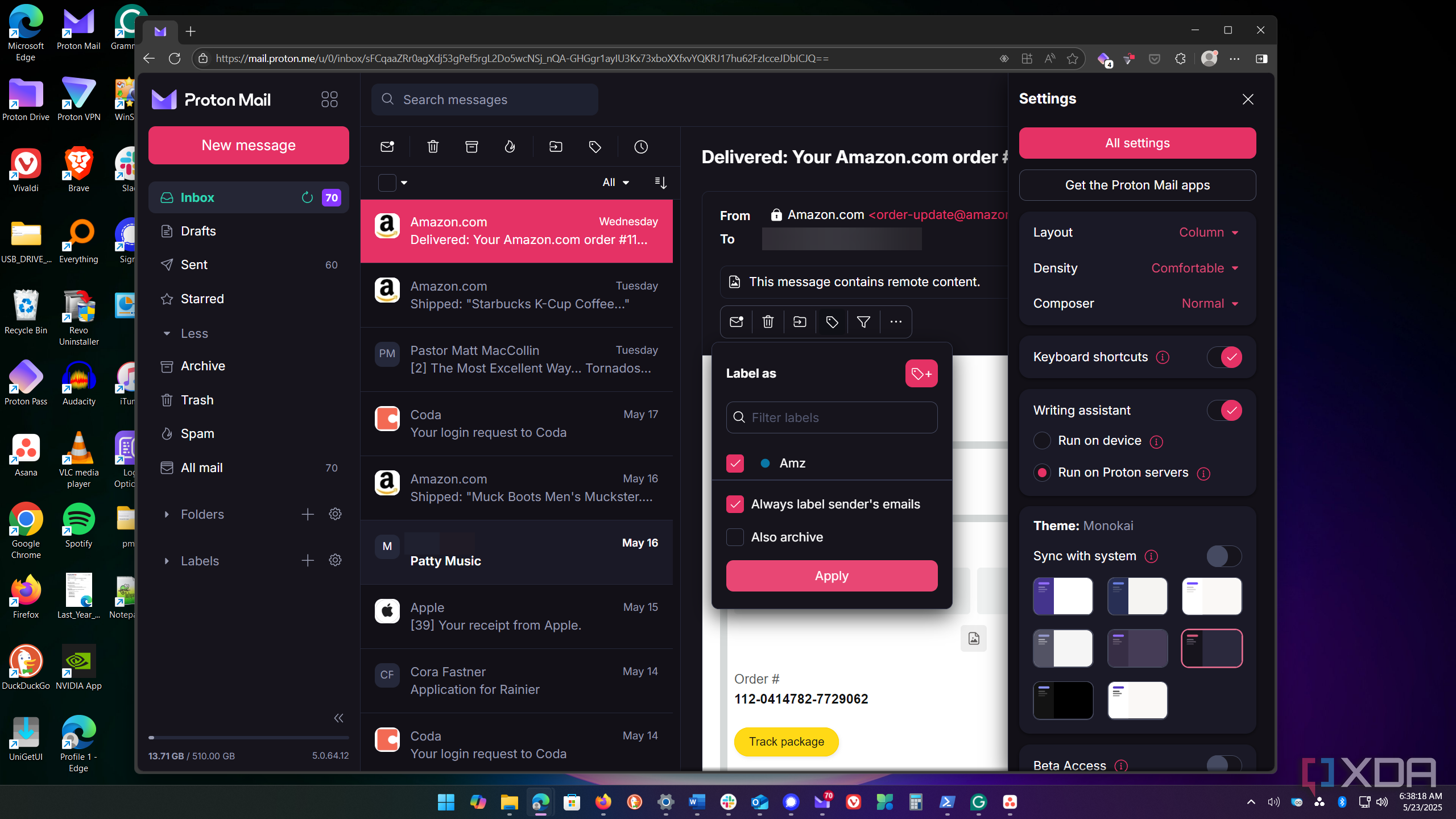Toggle Writing assistant switch
Viewport: 1456px width, 819px height.
click(1224, 411)
